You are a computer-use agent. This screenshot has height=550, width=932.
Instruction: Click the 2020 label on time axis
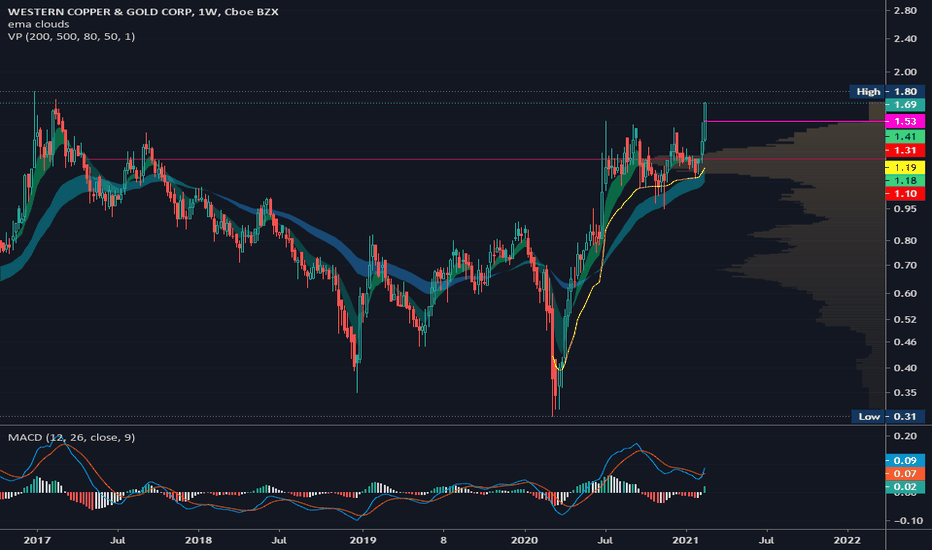525,540
